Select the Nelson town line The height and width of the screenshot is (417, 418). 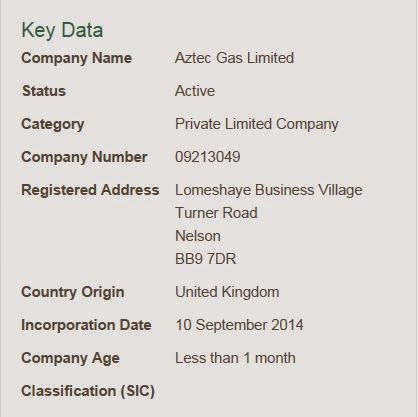[x=198, y=236]
